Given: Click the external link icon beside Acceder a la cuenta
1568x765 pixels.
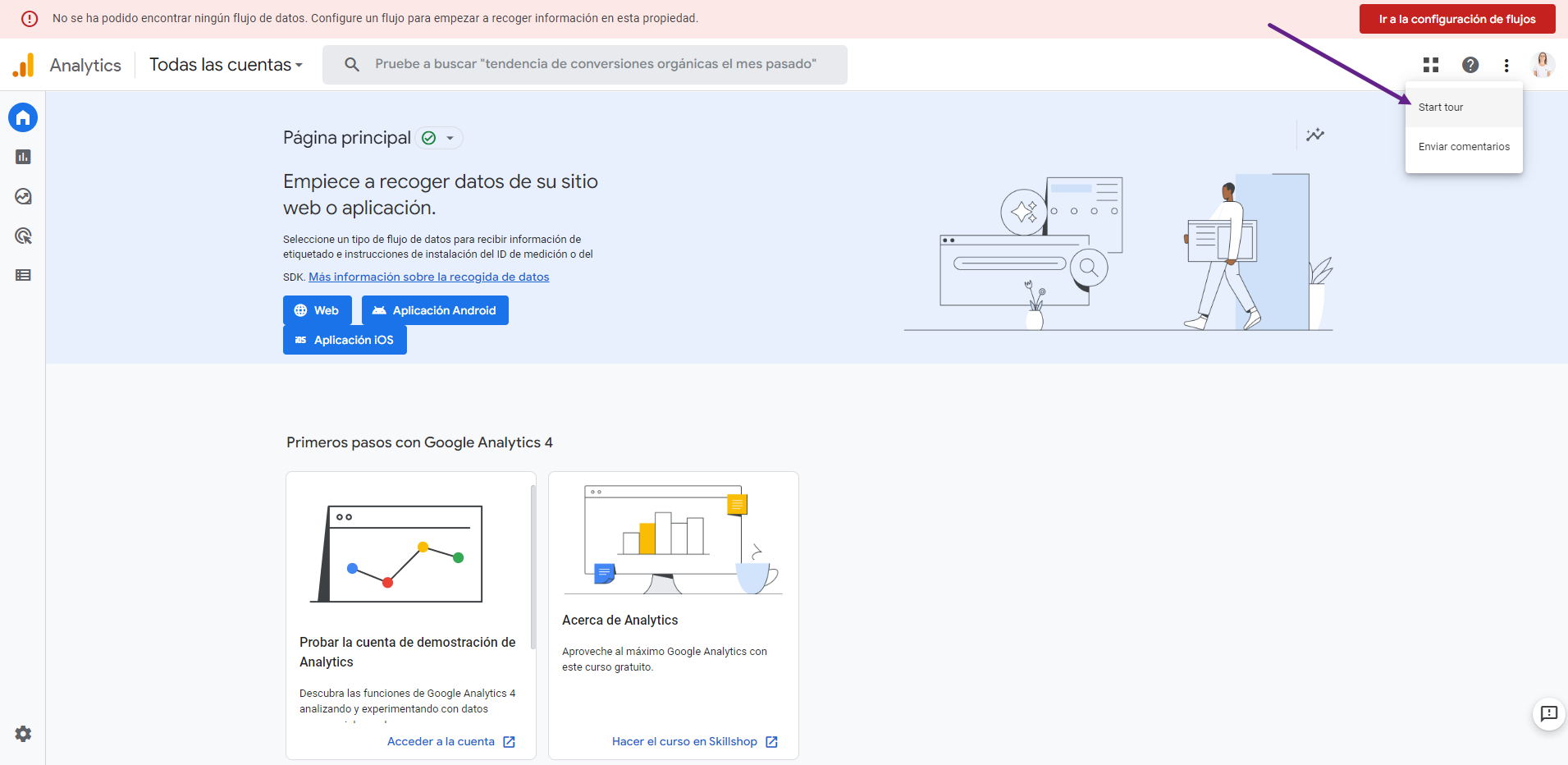Looking at the screenshot, I should [x=509, y=742].
